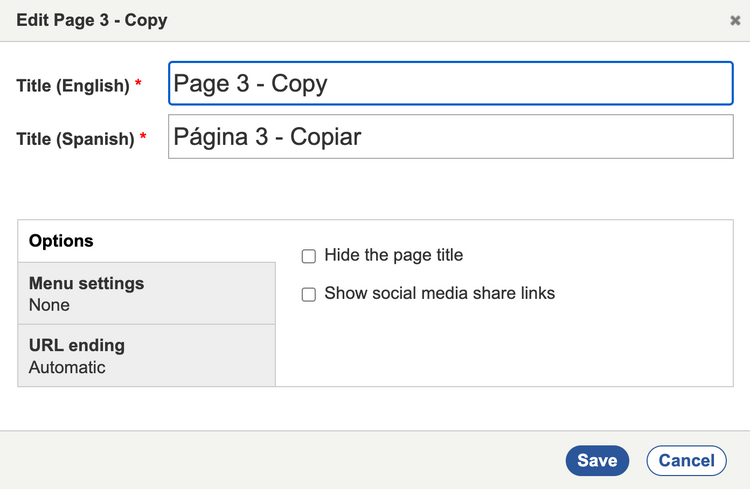Image resolution: width=750 pixels, height=489 pixels.
Task: Cancel editing with the Cancel button
Action: [x=686, y=460]
